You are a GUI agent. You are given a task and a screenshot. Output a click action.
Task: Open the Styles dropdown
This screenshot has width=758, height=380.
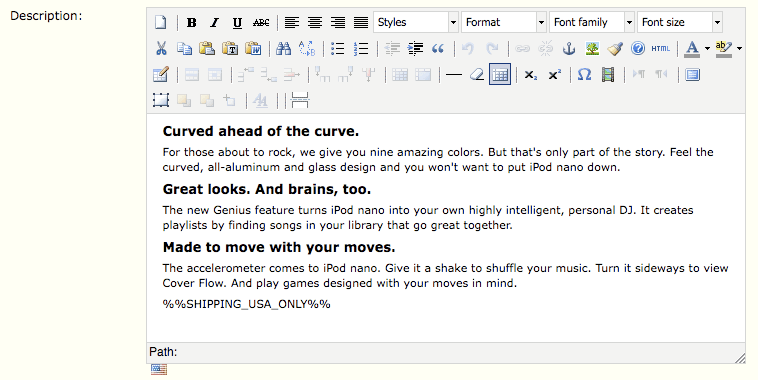416,22
